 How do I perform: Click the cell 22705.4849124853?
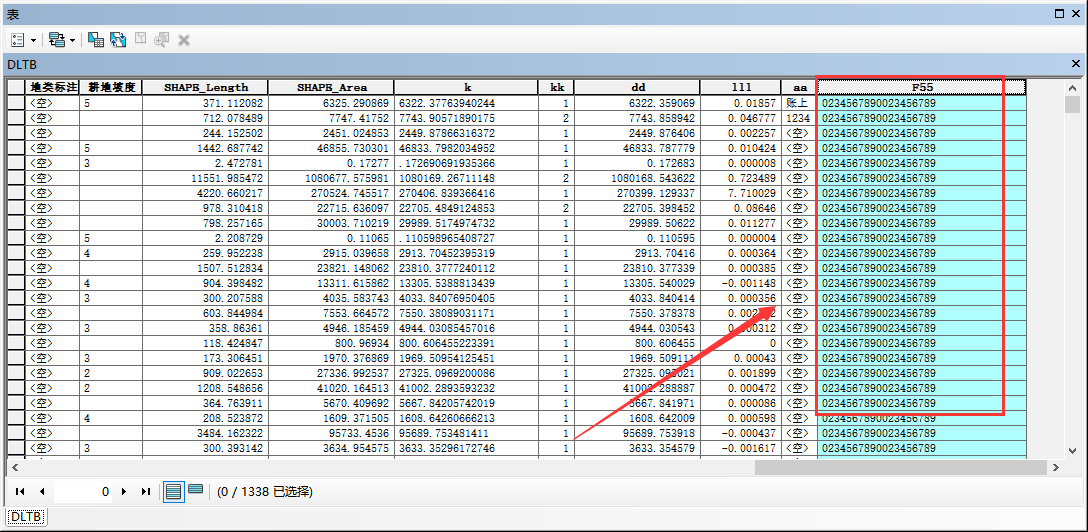[466, 208]
